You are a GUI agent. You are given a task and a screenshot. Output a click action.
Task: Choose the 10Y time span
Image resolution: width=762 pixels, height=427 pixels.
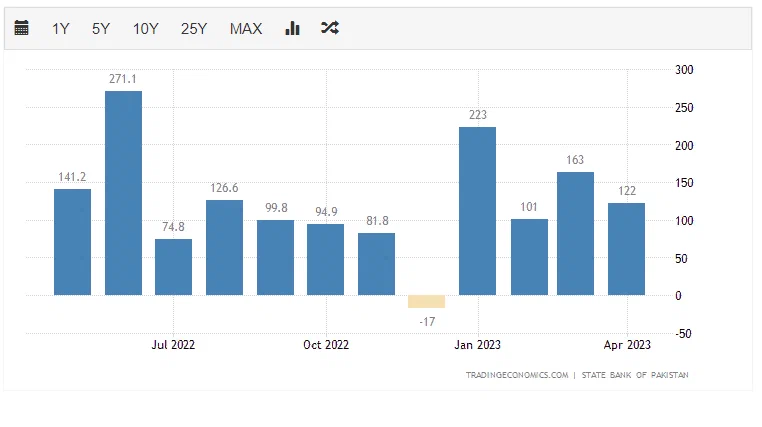[x=146, y=29]
